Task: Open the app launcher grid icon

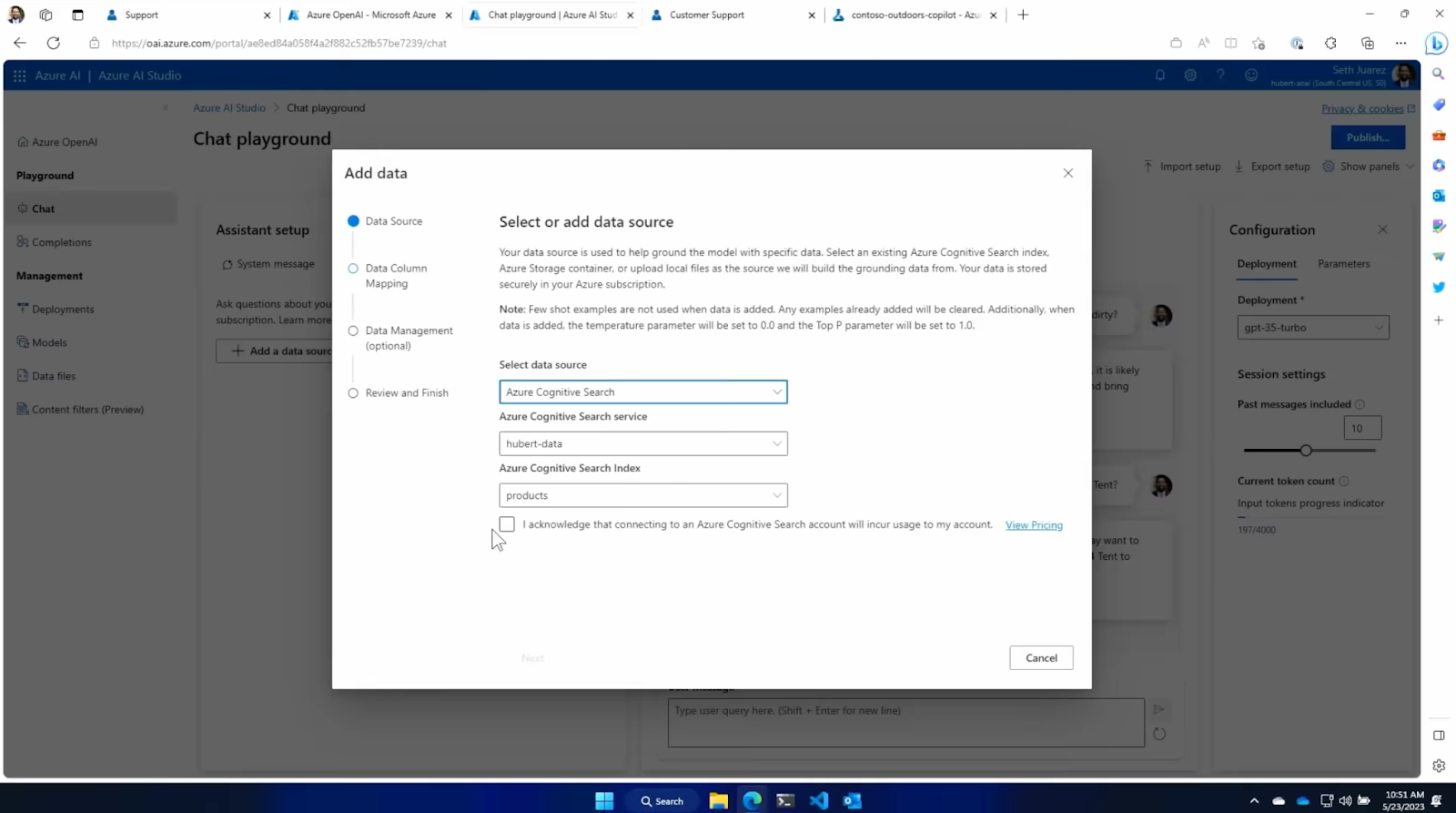Action: pyautogui.click(x=19, y=76)
